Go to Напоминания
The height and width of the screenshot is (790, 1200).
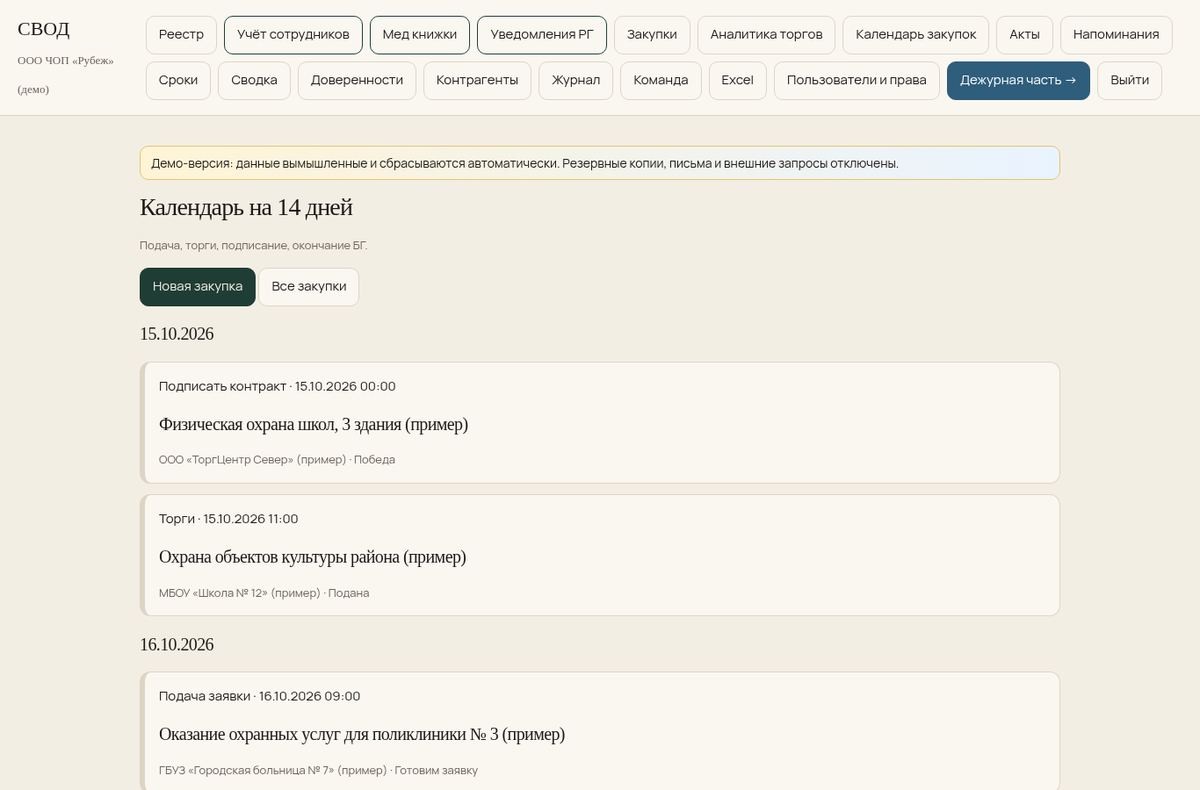pyautogui.click(x=1116, y=35)
